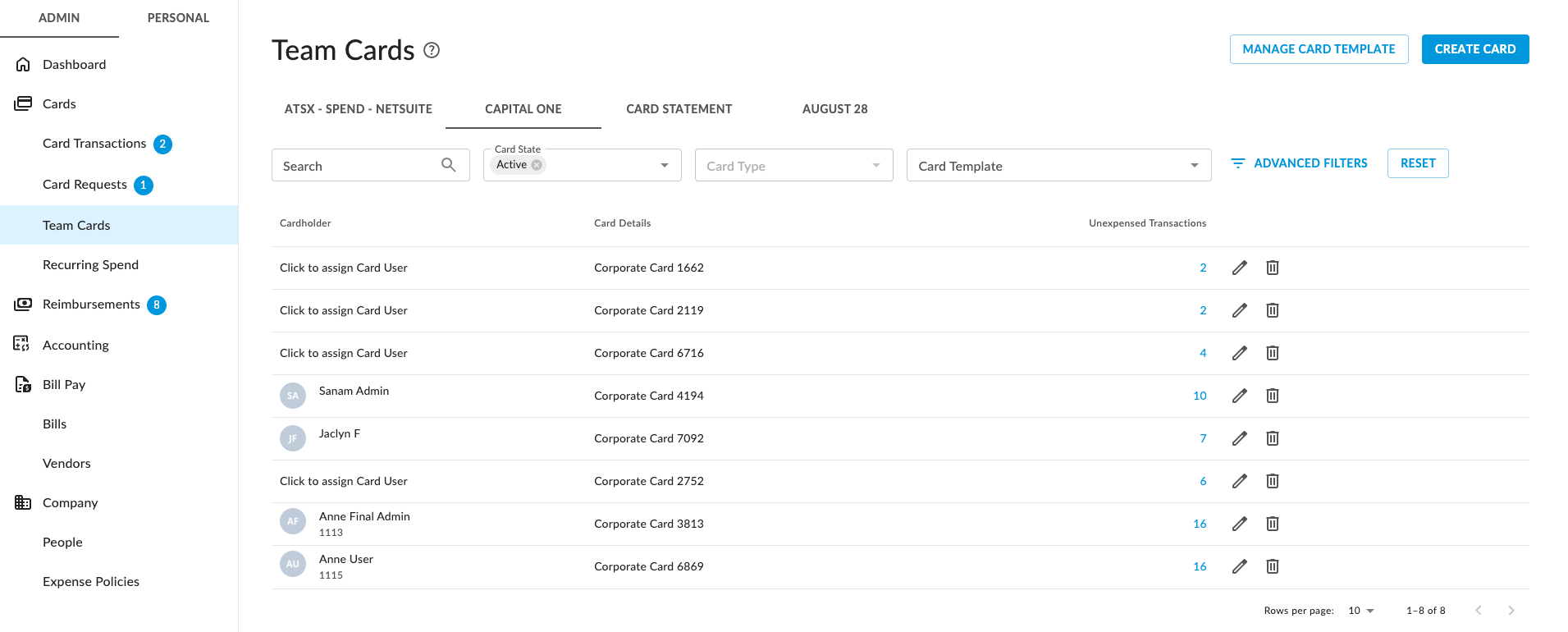Click into the Search input field
Image resolution: width=1568 pixels, height=632 pixels.
point(357,166)
